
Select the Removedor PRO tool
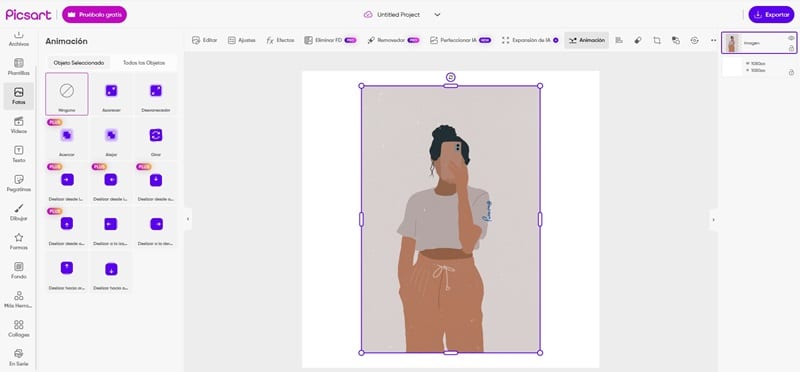[x=393, y=40]
